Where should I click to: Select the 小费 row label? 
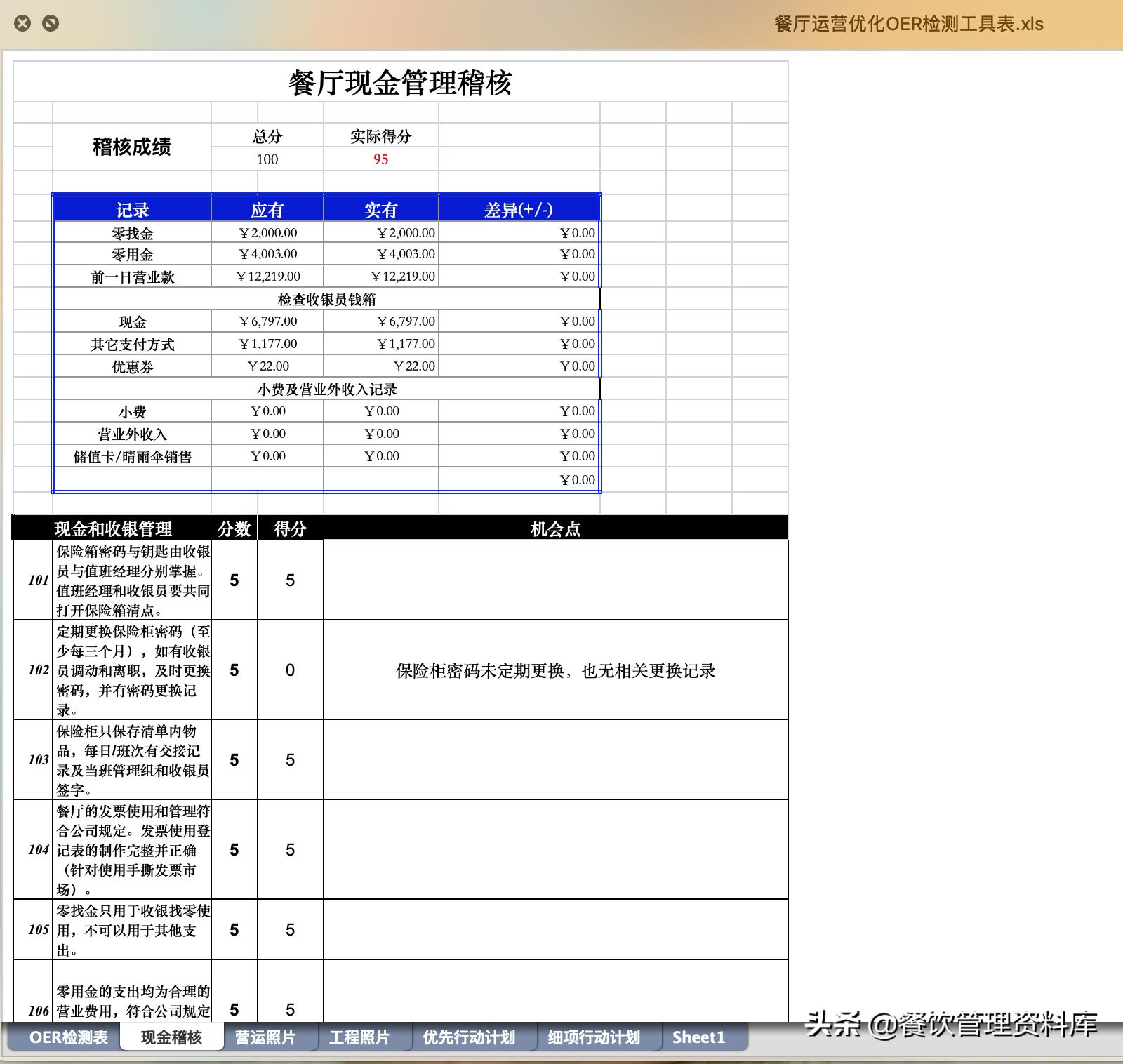133,411
